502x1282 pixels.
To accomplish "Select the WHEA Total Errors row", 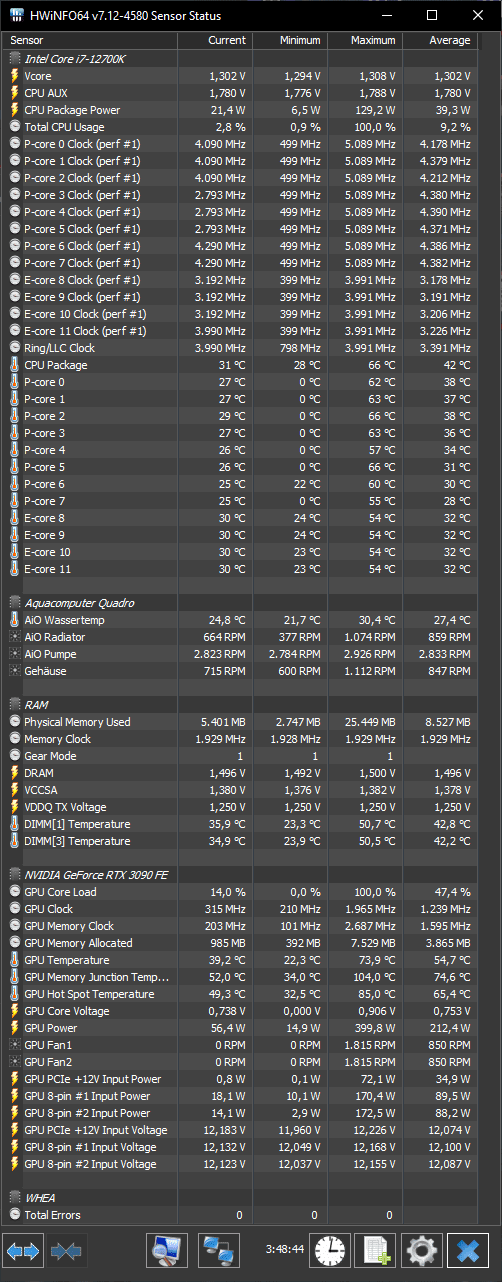I will click(x=240, y=1215).
